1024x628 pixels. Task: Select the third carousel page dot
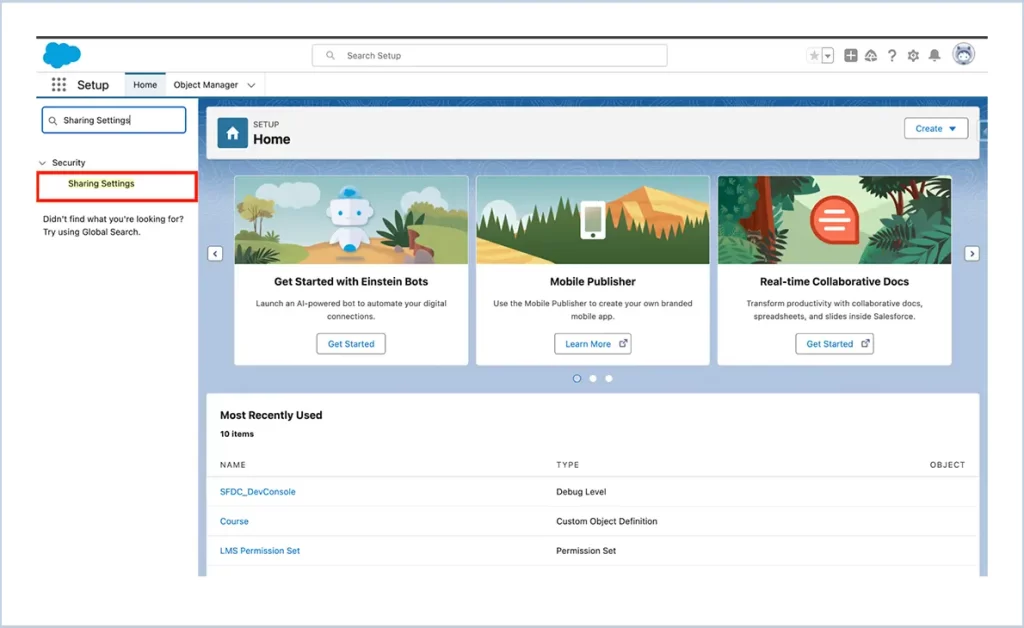[609, 379]
